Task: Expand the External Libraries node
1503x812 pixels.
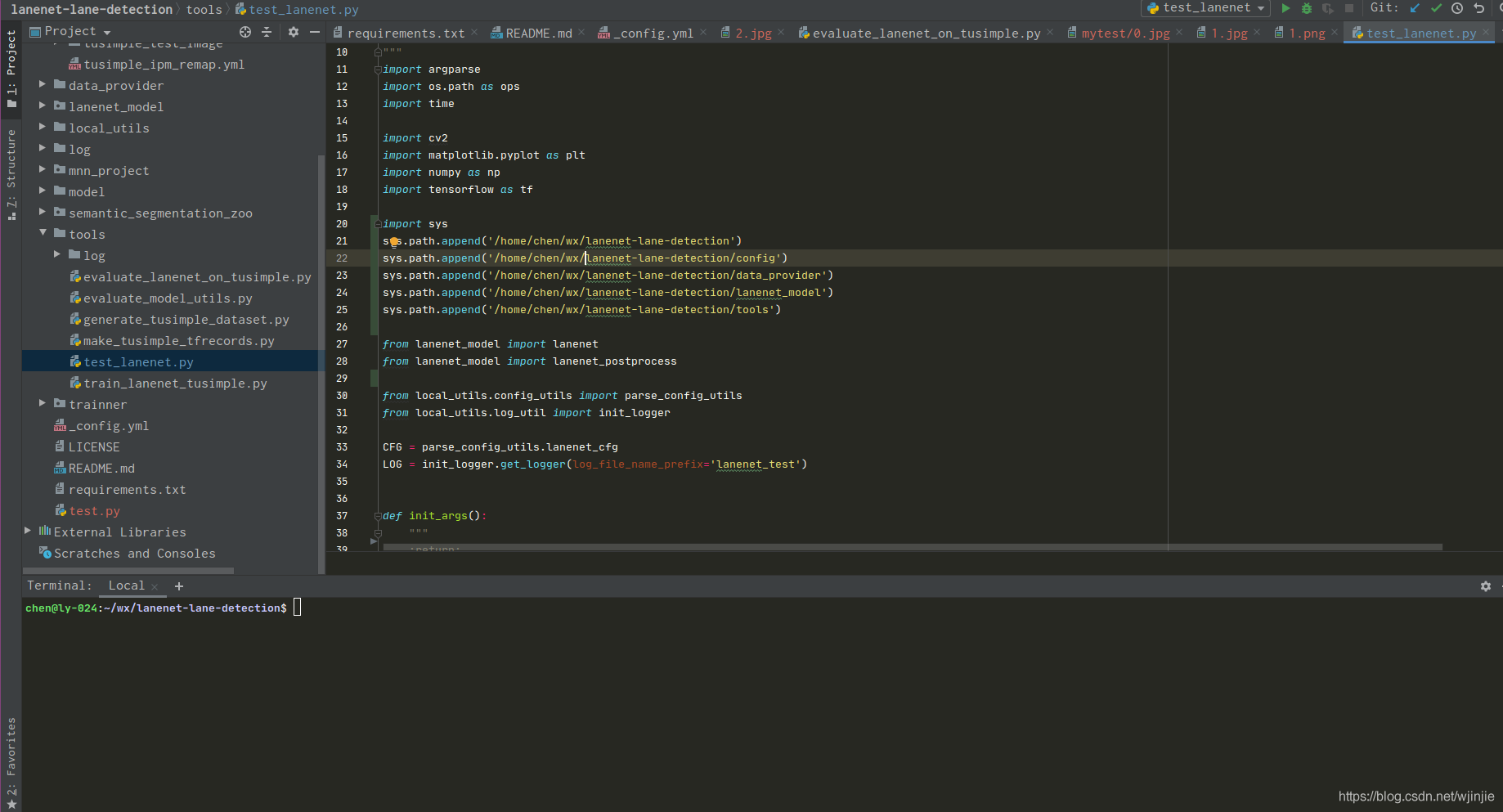Action: click(28, 531)
